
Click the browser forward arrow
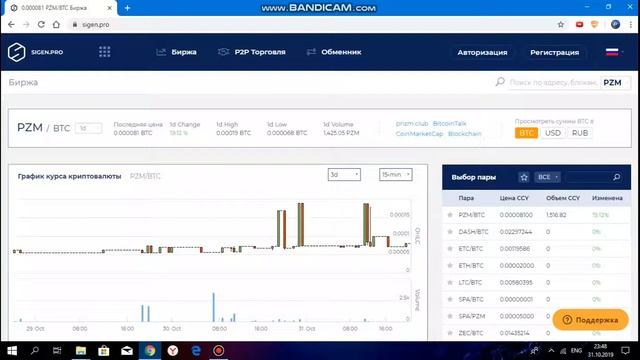tap(26, 24)
